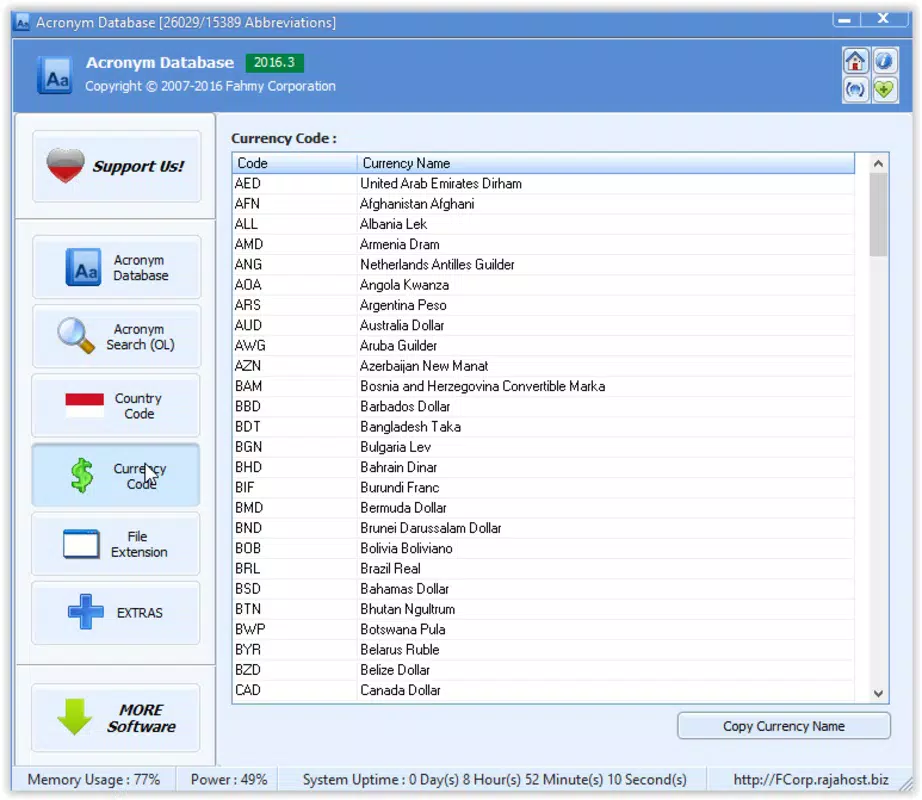The width and height of the screenshot is (922, 800).
Task: Click System Uptime status entry
Action: click(495, 779)
